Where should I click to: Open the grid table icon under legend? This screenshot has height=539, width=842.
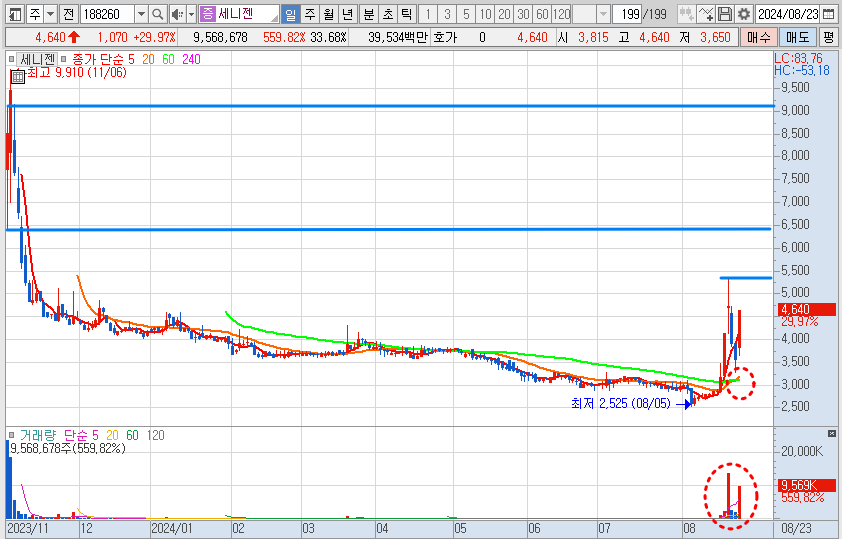pyautogui.click(x=18, y=77)
